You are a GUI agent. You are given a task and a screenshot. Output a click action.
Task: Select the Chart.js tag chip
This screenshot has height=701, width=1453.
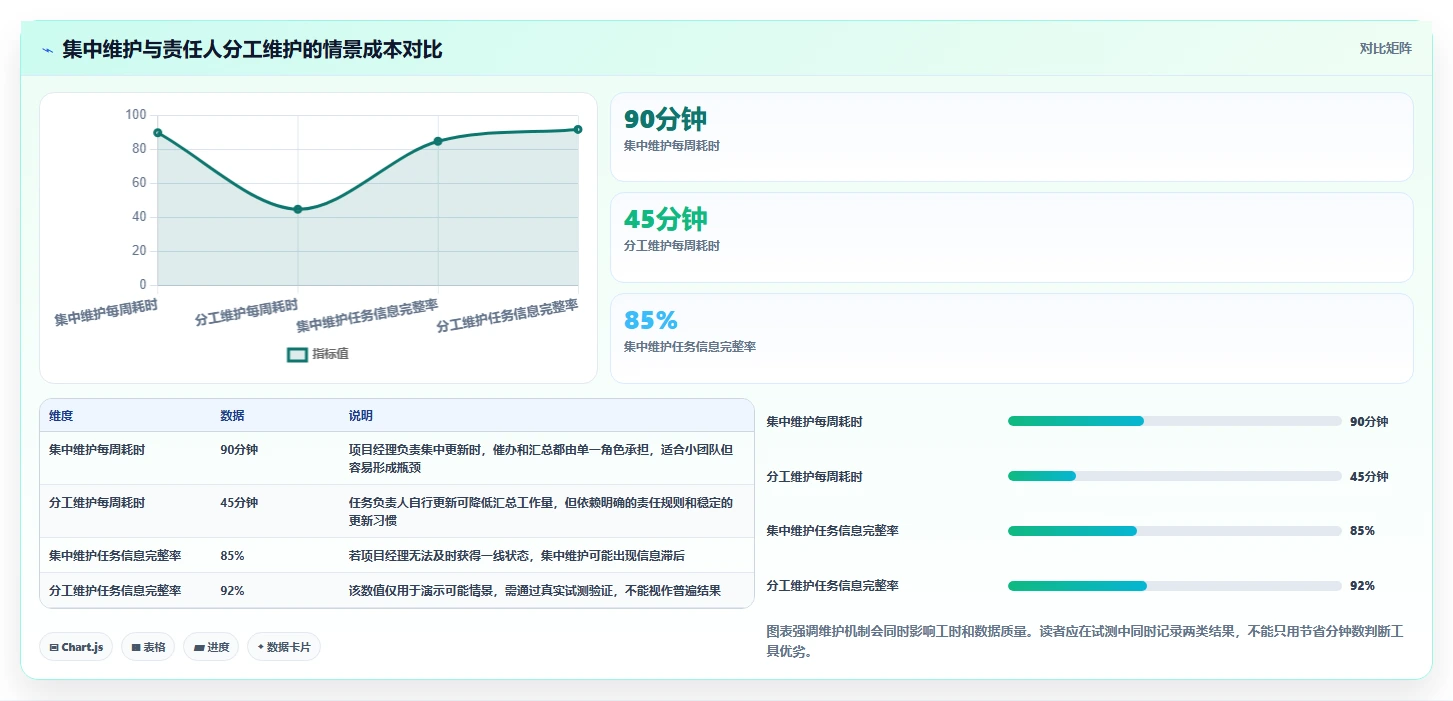pos(76,647)
